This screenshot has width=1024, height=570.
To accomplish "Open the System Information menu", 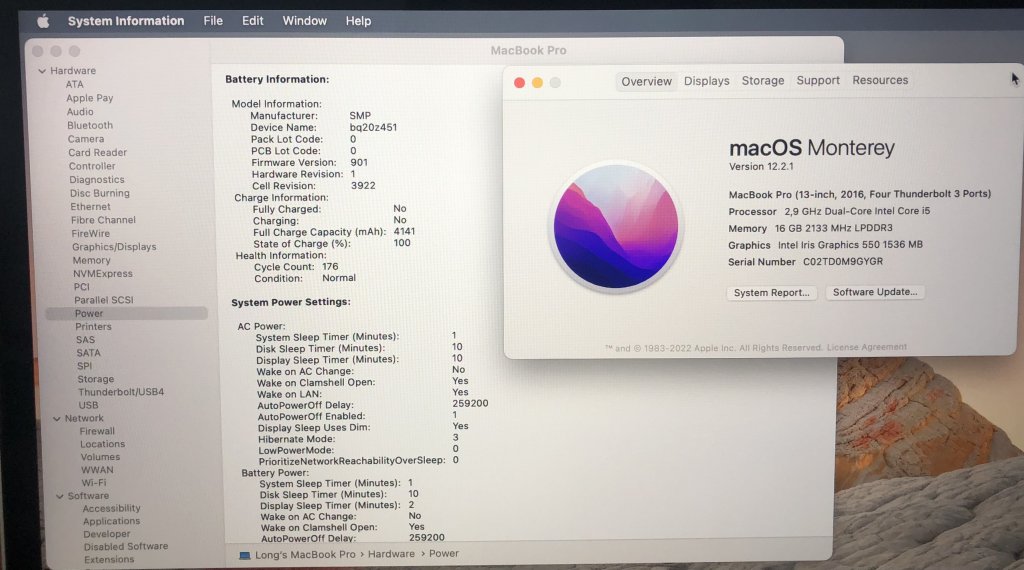I will 126,21.
